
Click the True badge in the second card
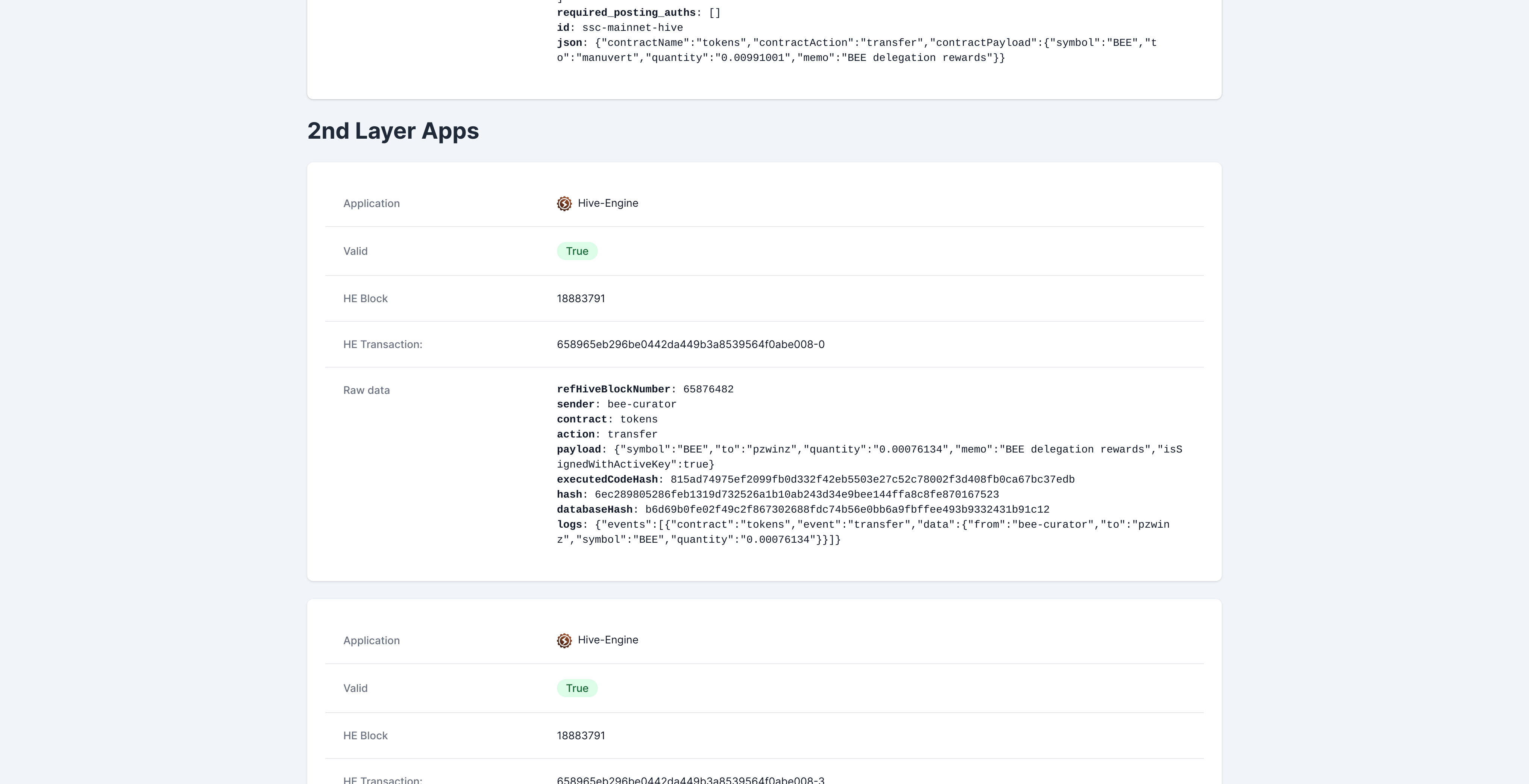point(577,688)
